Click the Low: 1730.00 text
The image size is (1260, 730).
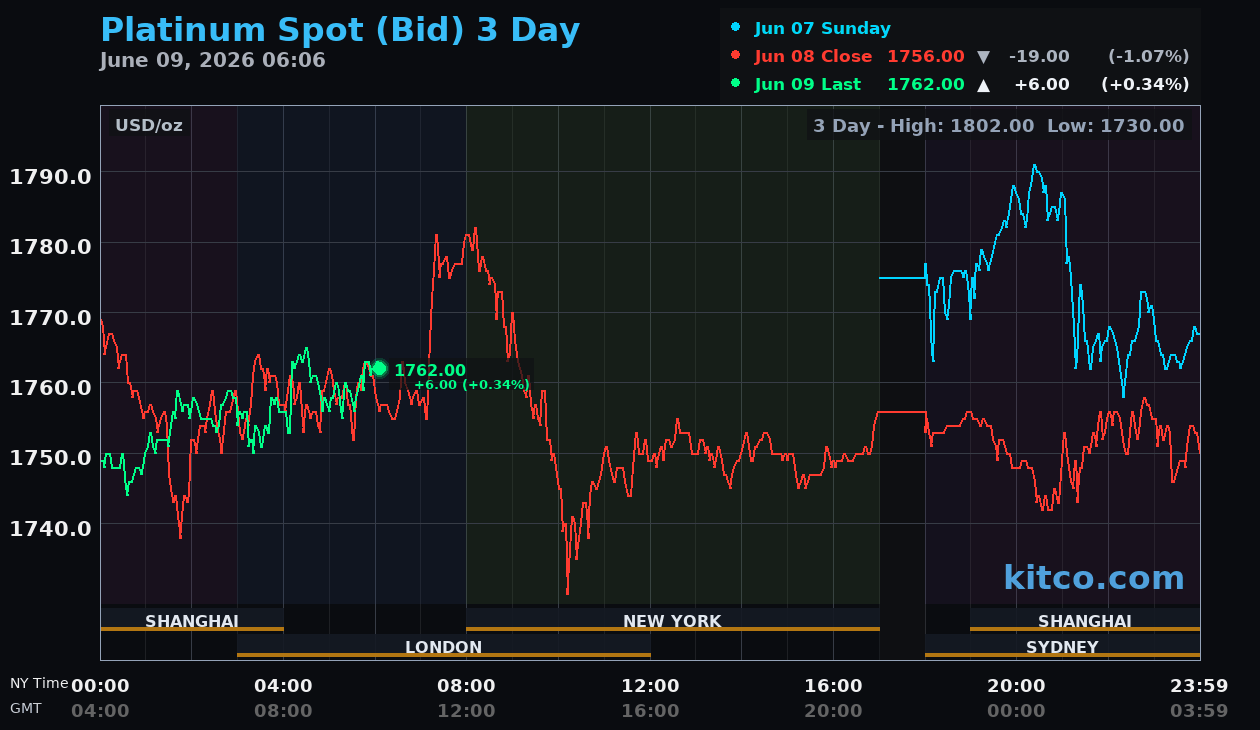pyautogui.click(x=1115, y=126)
